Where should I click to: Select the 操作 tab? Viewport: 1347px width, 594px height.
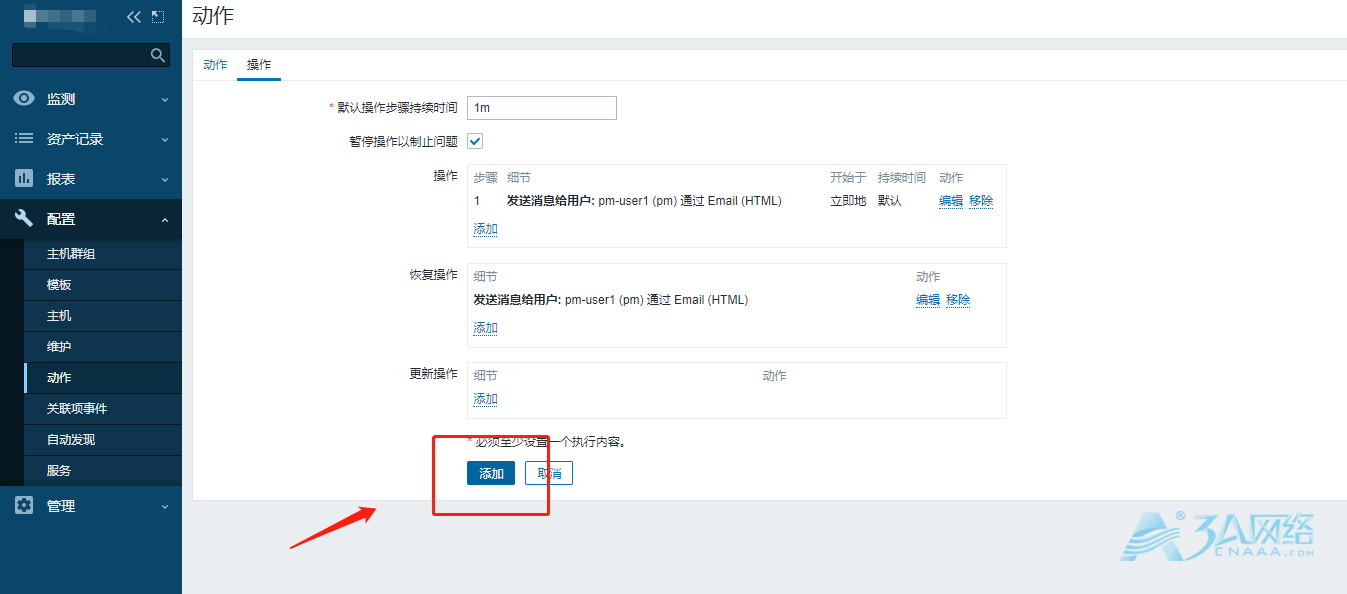259,65
